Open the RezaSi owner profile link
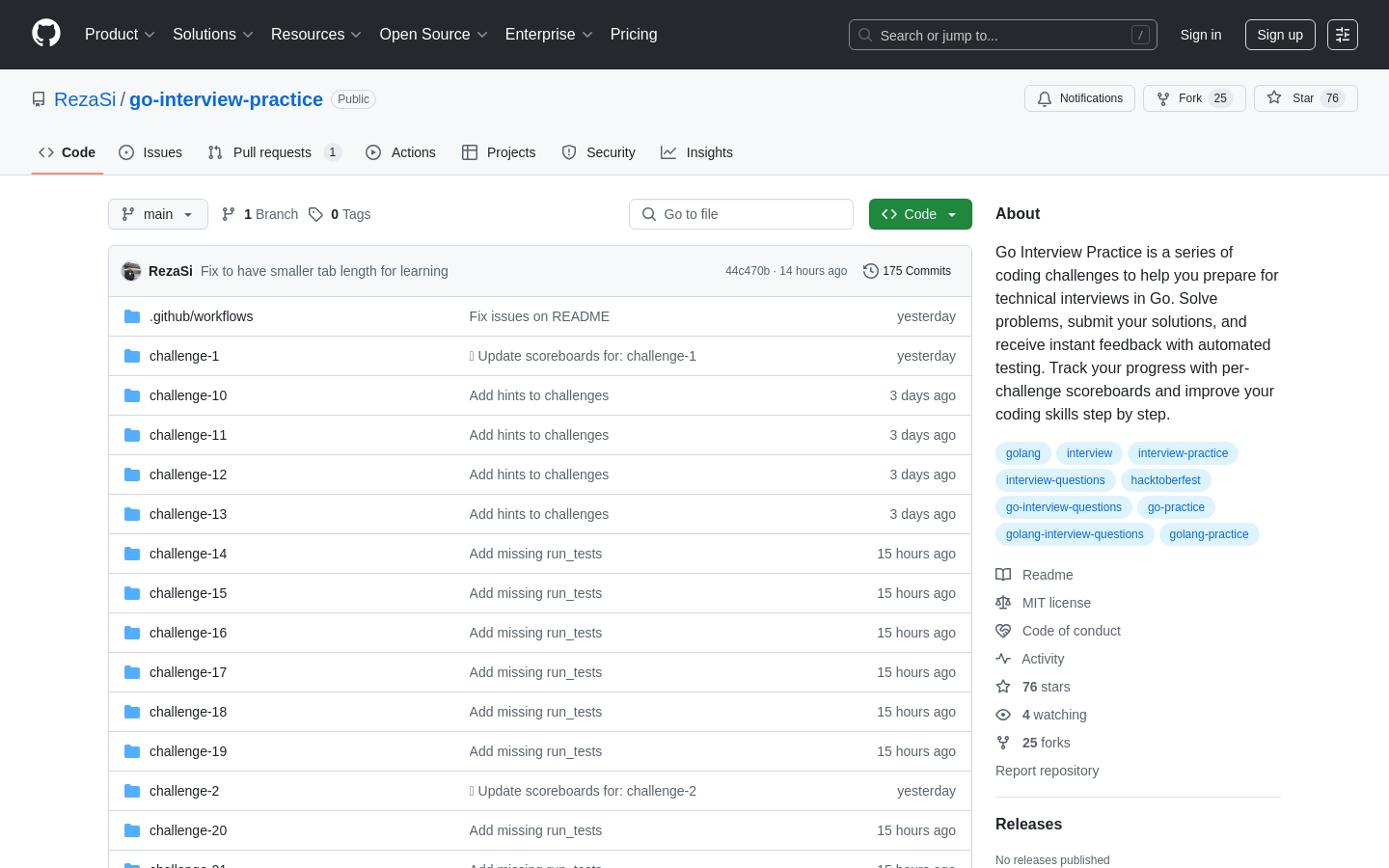This screenshot has height=868, width=1389. pos(85,99)
